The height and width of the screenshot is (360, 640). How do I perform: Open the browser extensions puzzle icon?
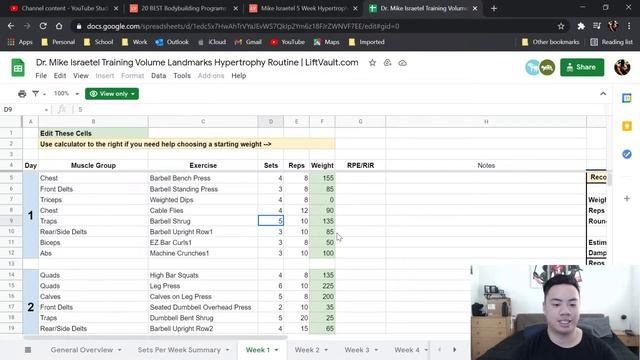[x=581, y=26]
